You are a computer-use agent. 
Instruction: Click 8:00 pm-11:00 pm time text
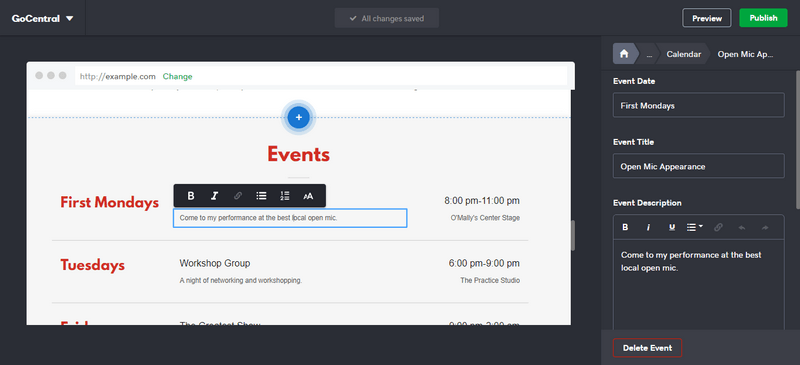[x=482, y=201]
